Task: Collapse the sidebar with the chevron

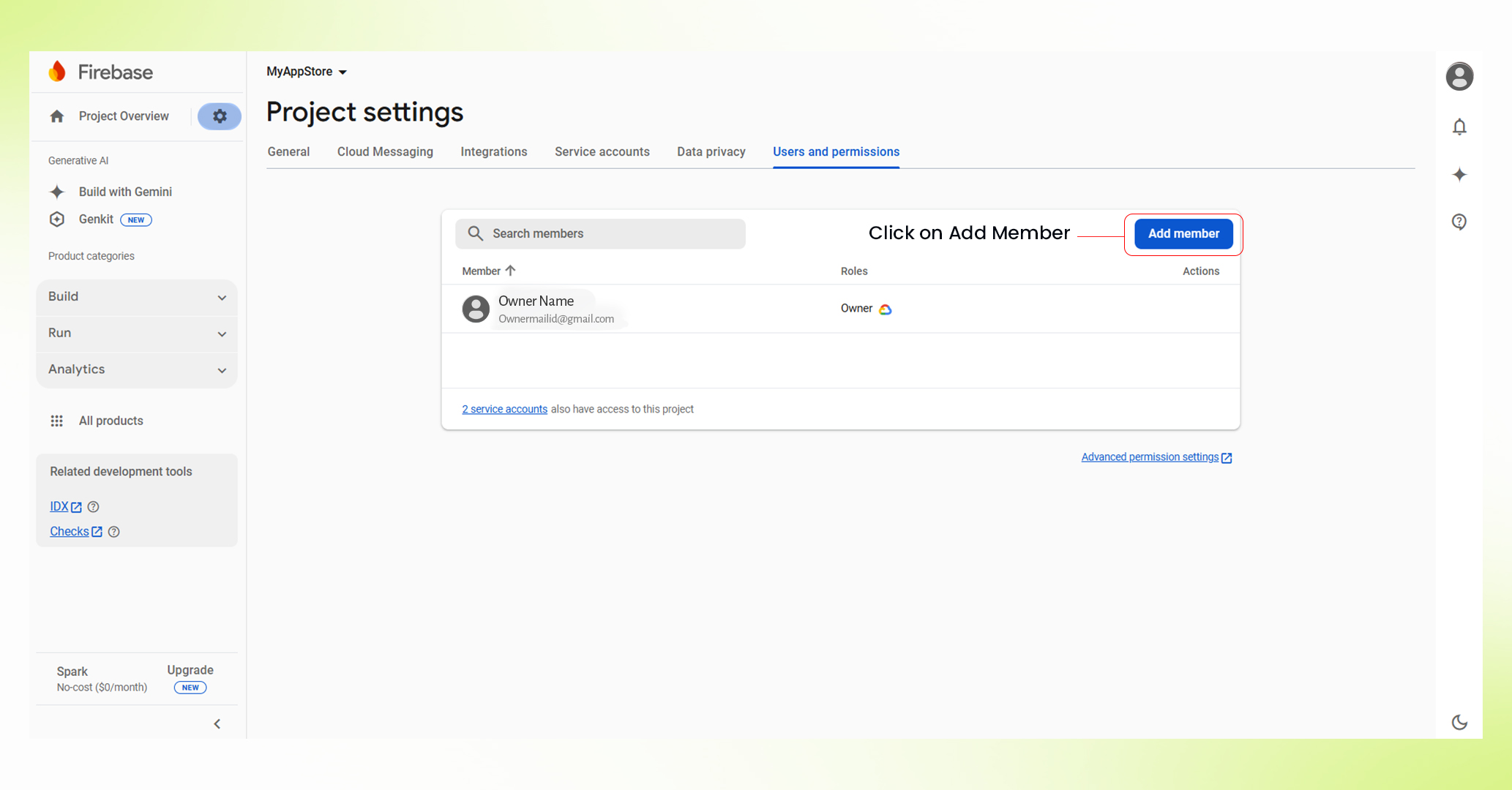Action: (217, 723)
